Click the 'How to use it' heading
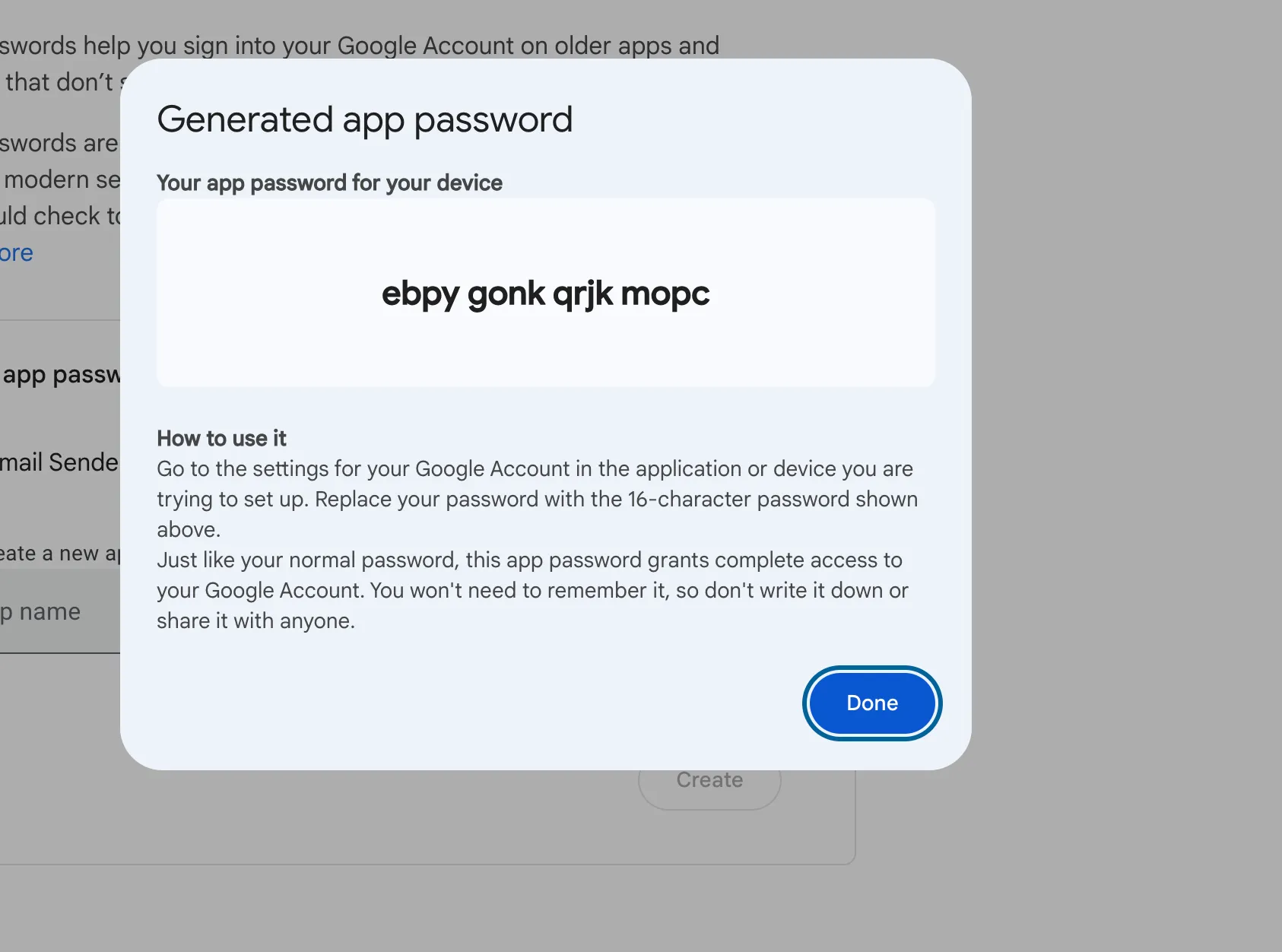This screenshot has height=952, width=1282. [221, 439]
